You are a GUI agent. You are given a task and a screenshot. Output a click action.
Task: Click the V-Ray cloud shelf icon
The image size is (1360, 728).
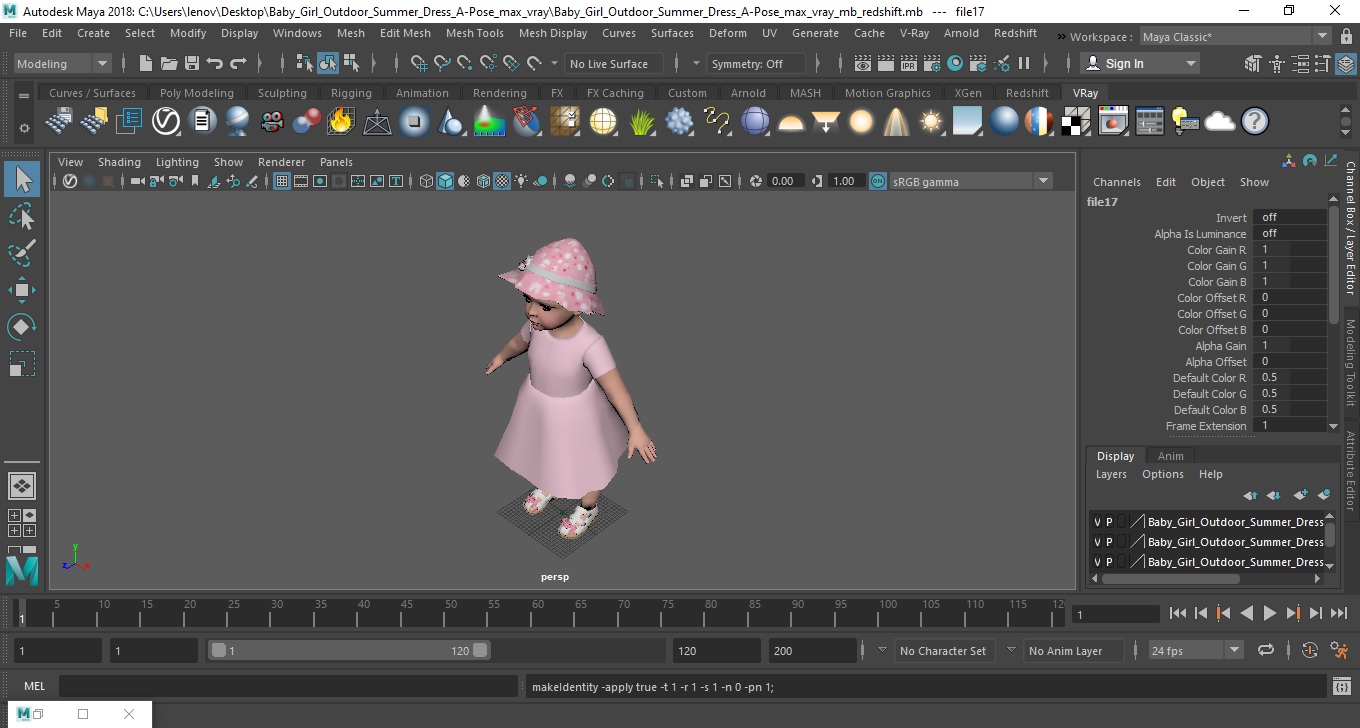[1219, 122]
